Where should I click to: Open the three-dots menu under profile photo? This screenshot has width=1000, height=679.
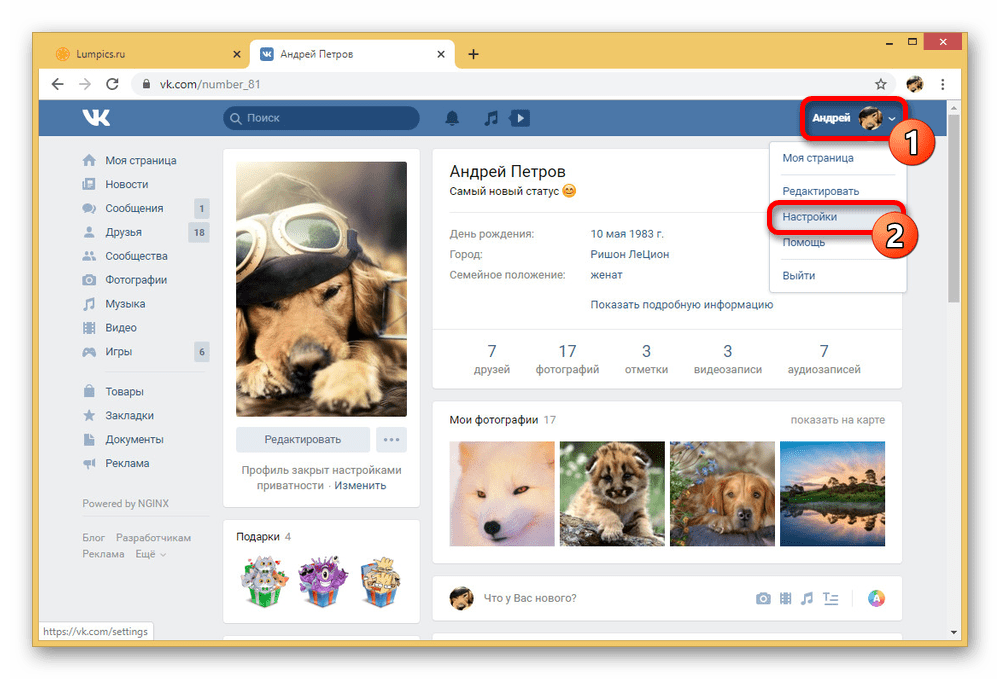(392, 439)
